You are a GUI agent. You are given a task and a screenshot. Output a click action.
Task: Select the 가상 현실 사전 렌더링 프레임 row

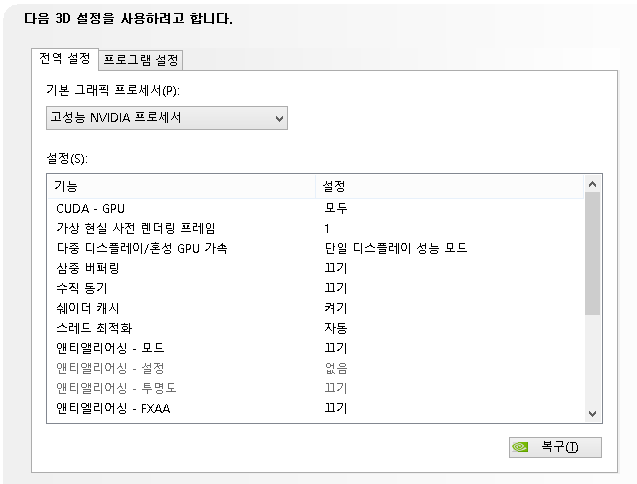pos(135,228)
